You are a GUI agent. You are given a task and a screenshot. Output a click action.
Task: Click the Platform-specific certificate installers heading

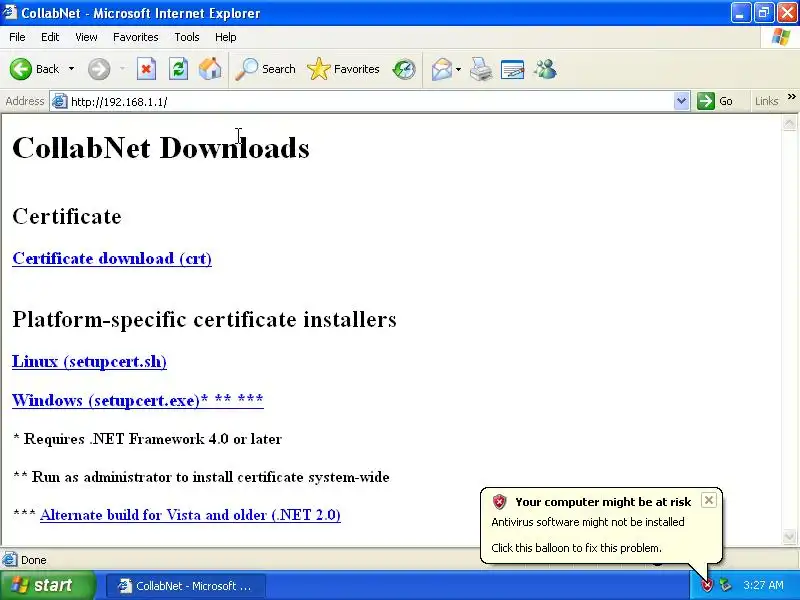tap(205, 319)
